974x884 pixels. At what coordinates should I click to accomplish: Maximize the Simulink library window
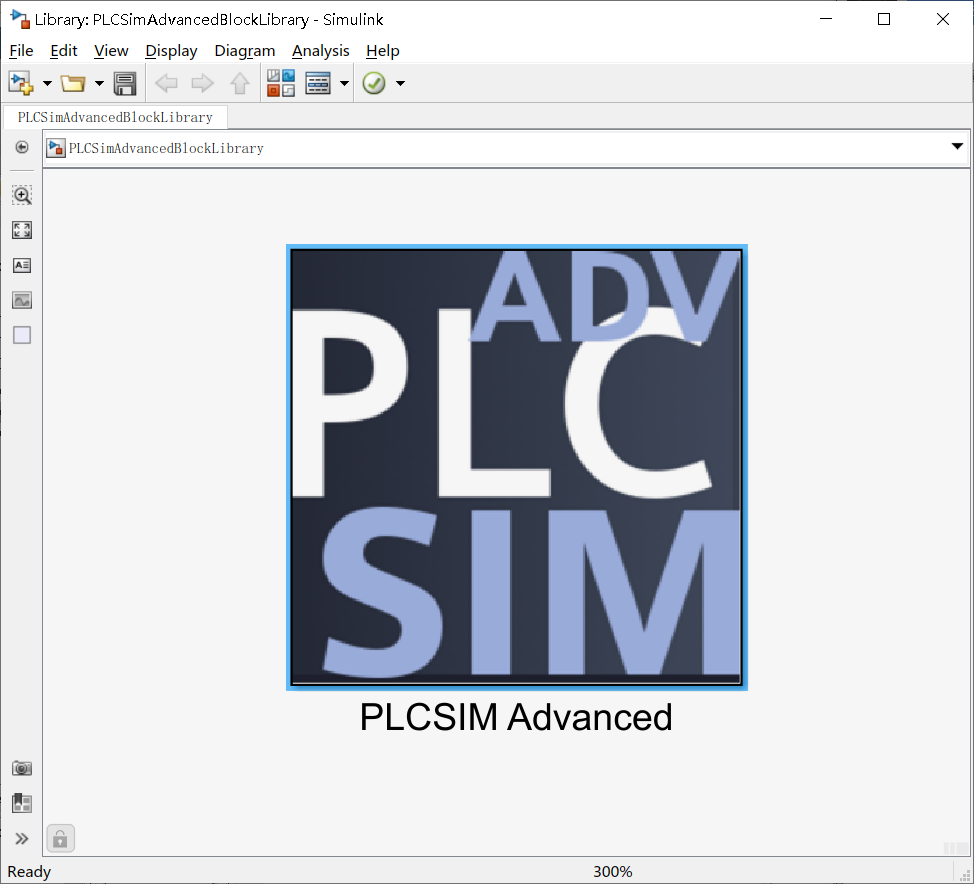coord(884,19)
